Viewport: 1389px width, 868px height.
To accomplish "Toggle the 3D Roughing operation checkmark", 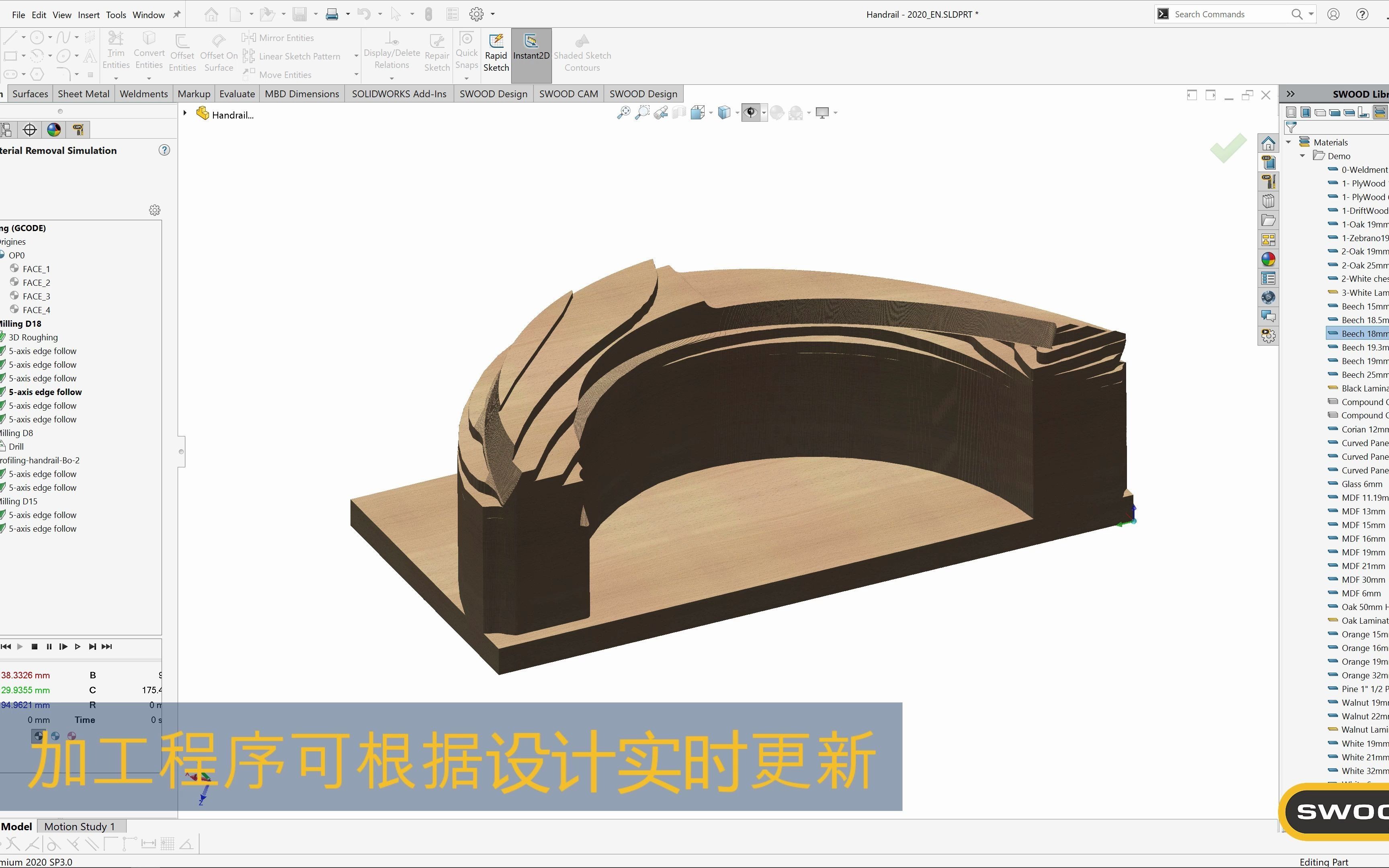I will pos(3,338).
